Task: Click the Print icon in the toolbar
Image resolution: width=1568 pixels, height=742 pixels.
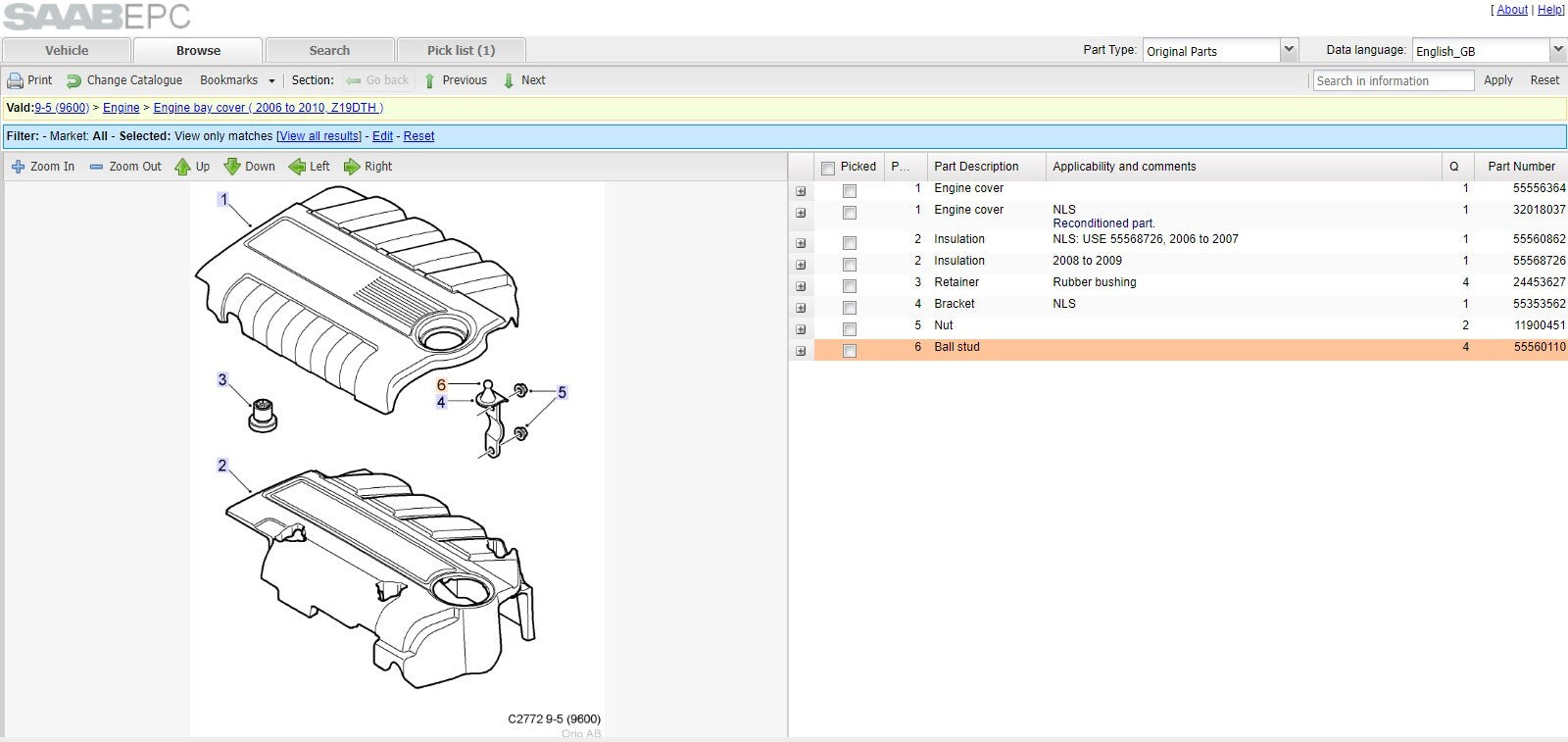Action: coord(15,80)
